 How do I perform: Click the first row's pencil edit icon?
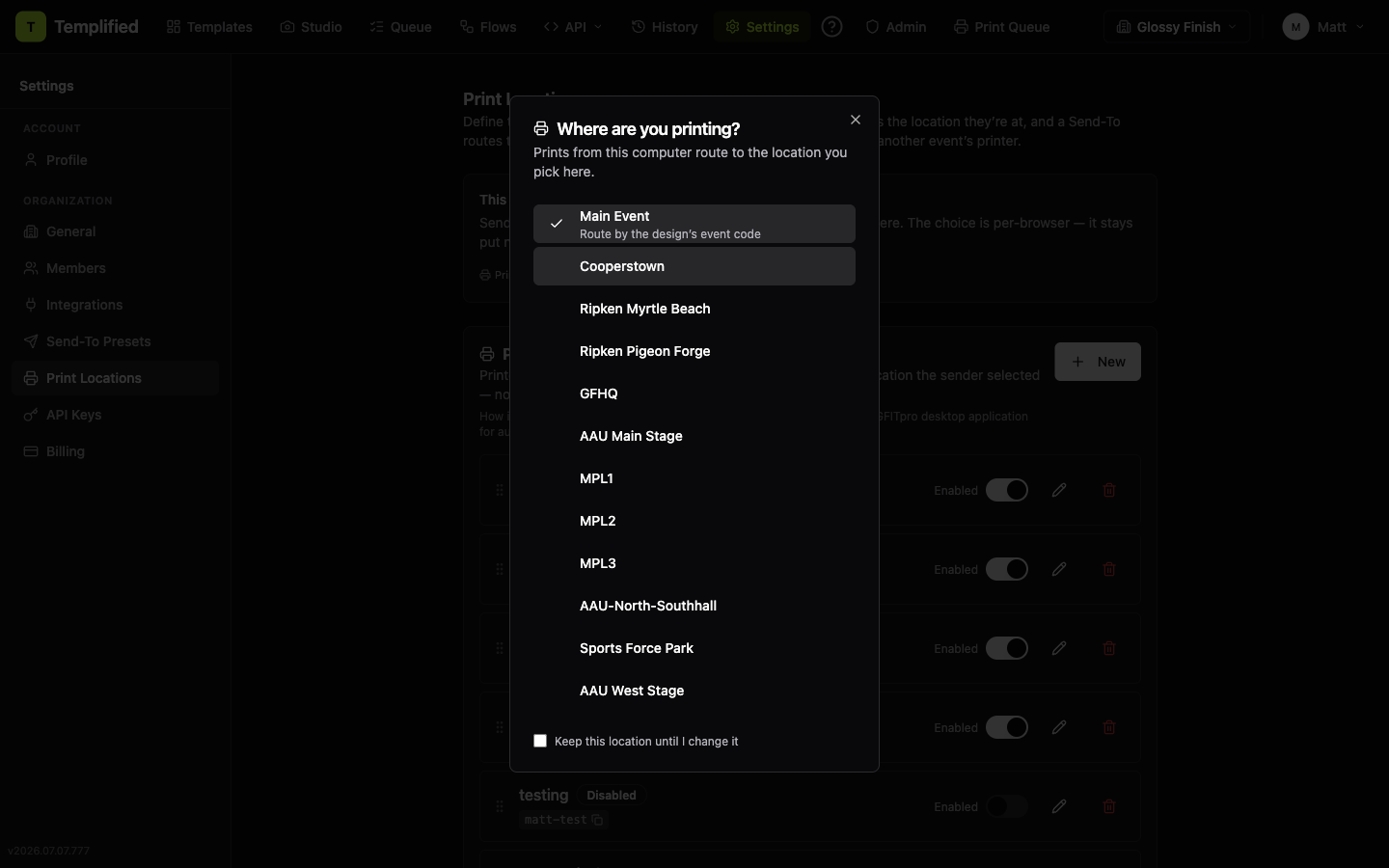tap(1059, 490)
